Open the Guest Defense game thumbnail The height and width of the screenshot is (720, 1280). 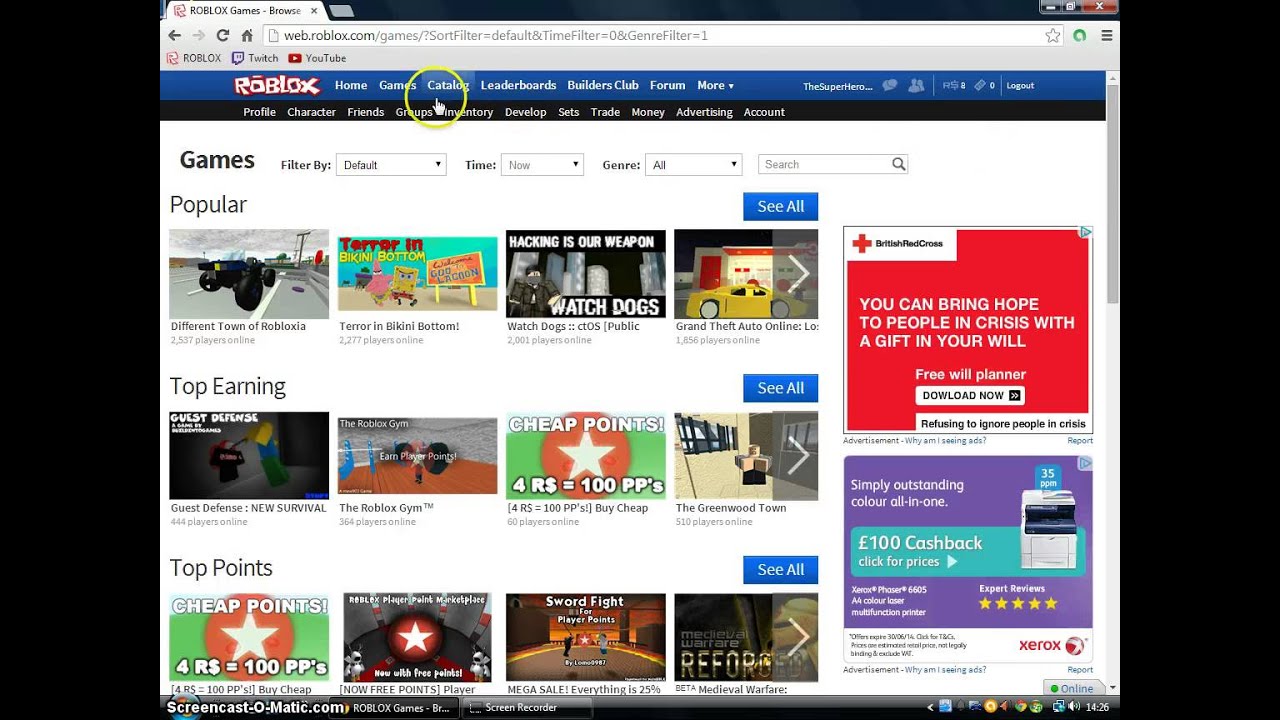(x=249, y=456)
